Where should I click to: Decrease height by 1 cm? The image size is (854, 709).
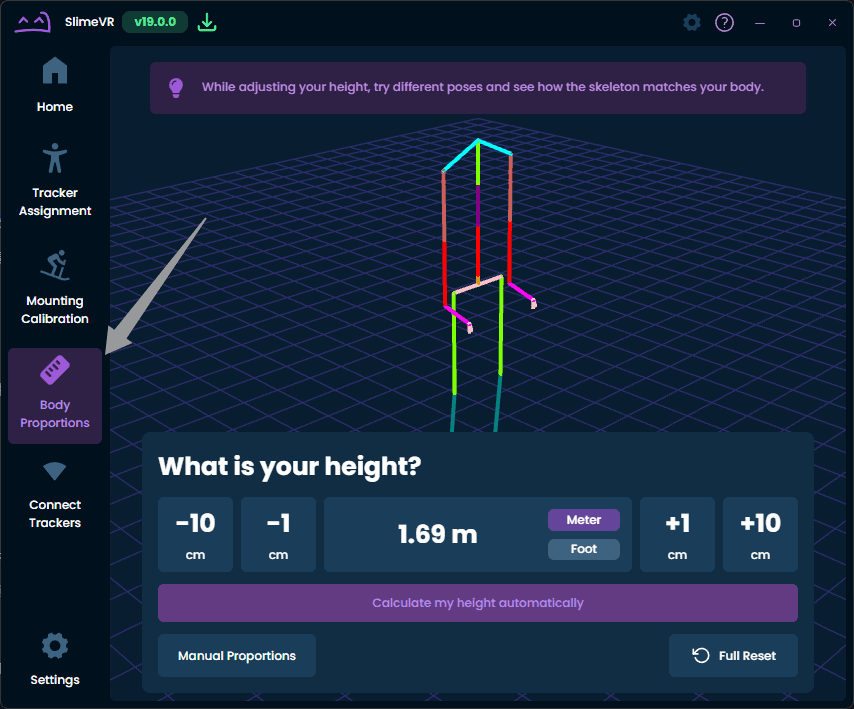tap(278, 534)
